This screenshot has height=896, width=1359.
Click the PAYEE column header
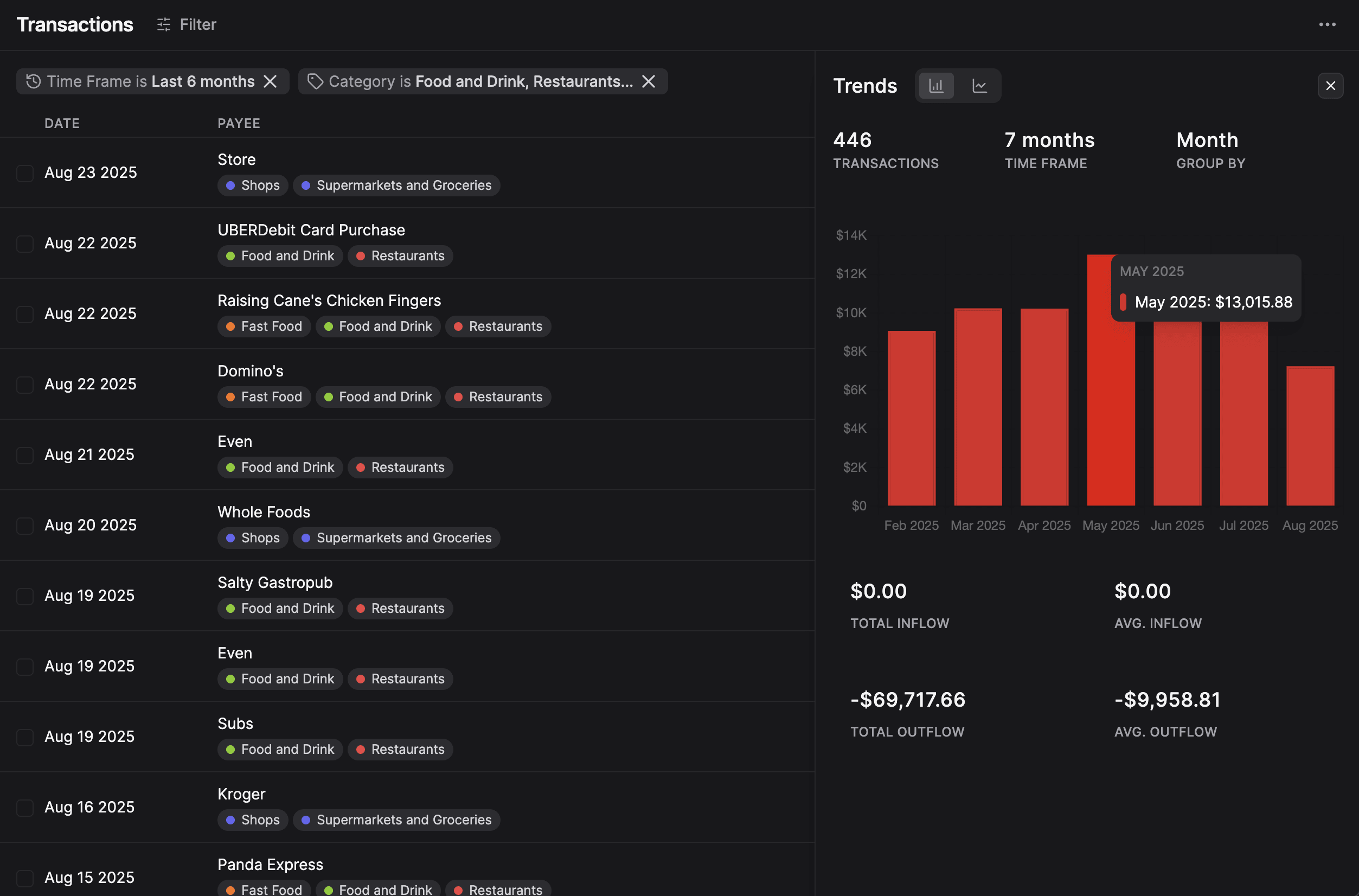coord(239,124)
